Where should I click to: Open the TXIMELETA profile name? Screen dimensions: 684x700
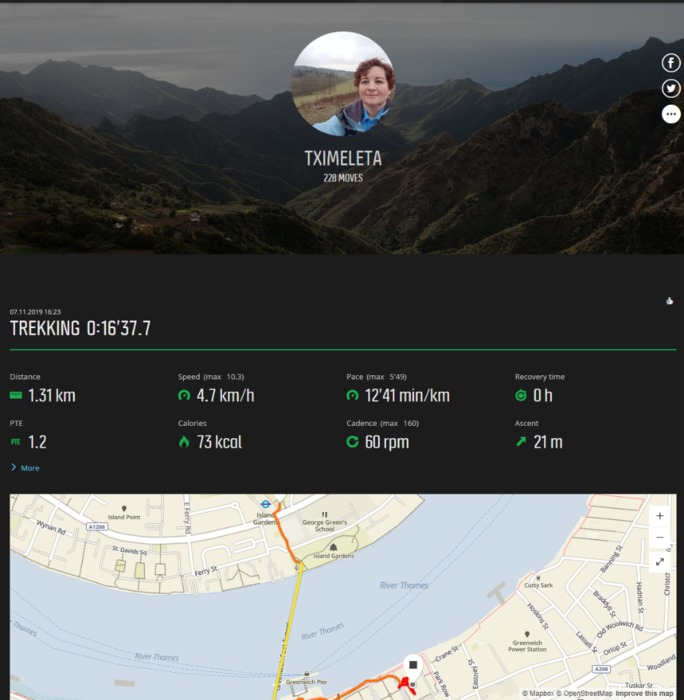click(343, 158)
